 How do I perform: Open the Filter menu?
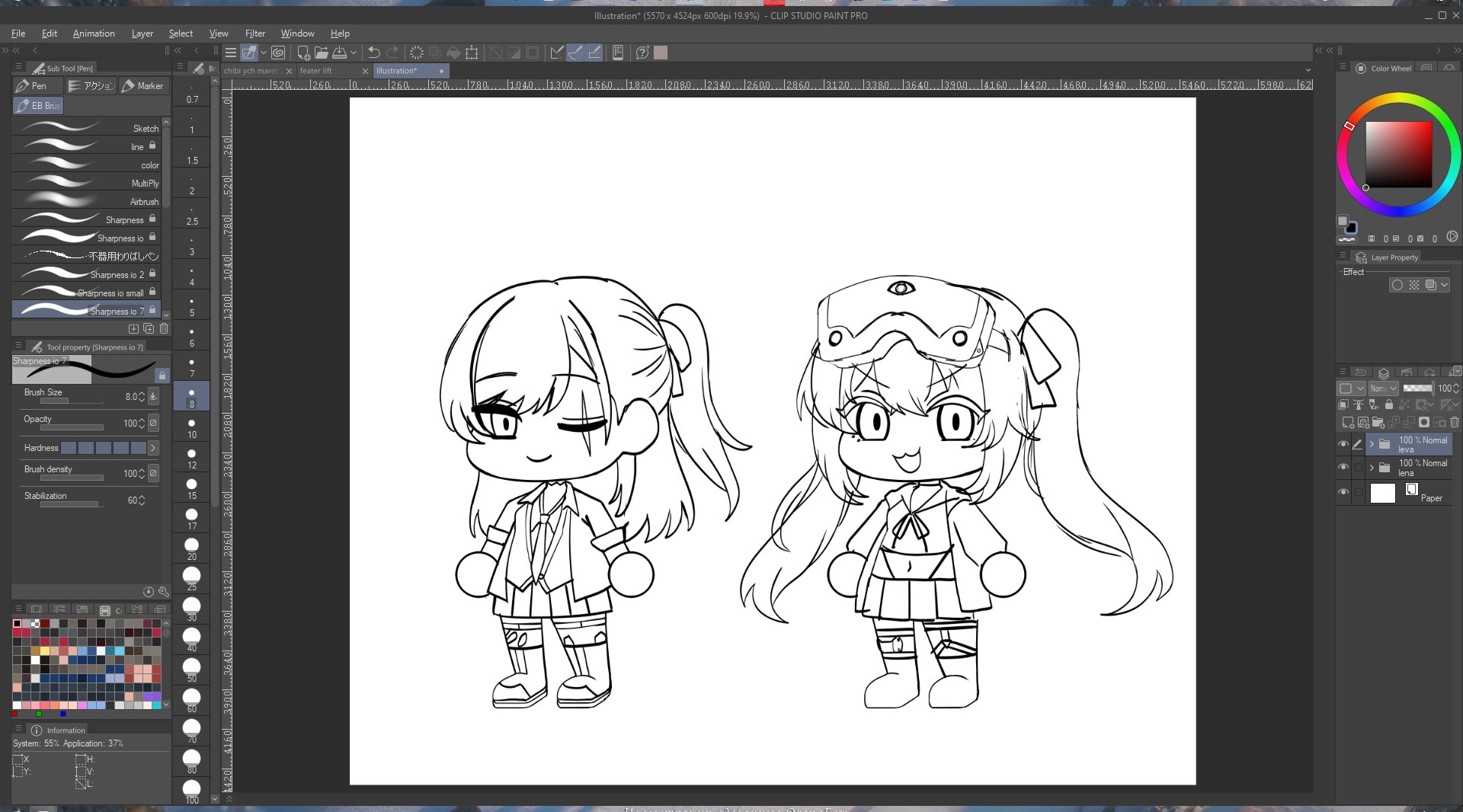[255, 34]
